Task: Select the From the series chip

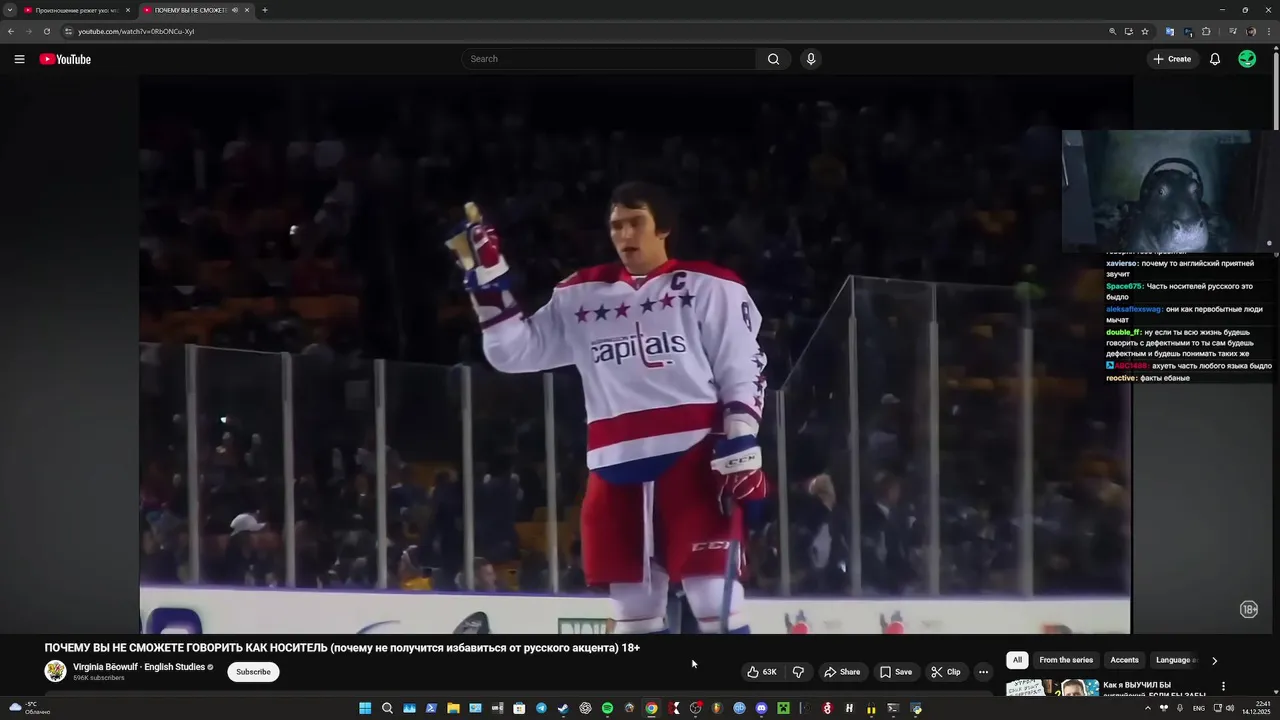Action: [1066, 660]
